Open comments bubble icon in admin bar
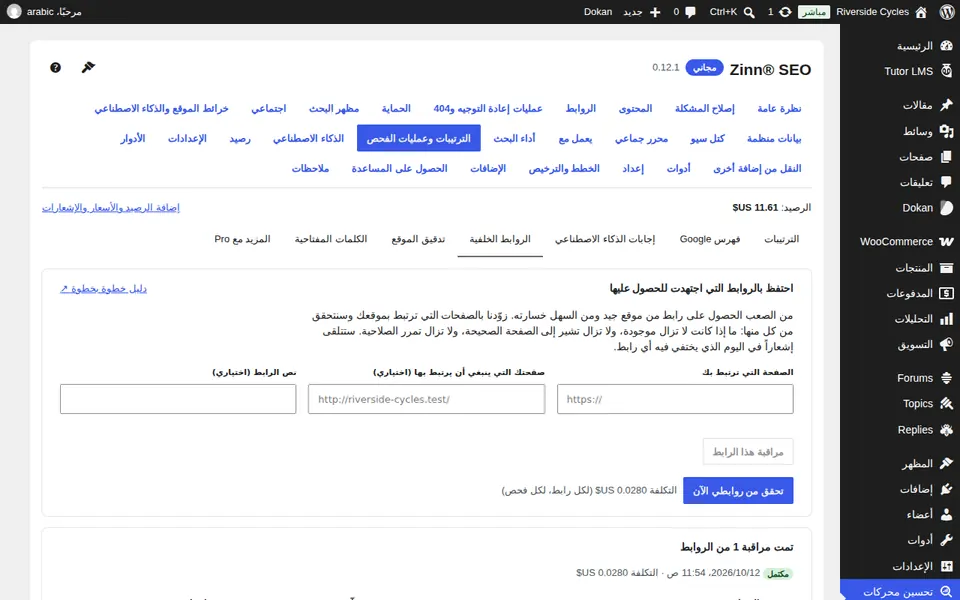This screenshot has height=600, width=960. [691, 12]
